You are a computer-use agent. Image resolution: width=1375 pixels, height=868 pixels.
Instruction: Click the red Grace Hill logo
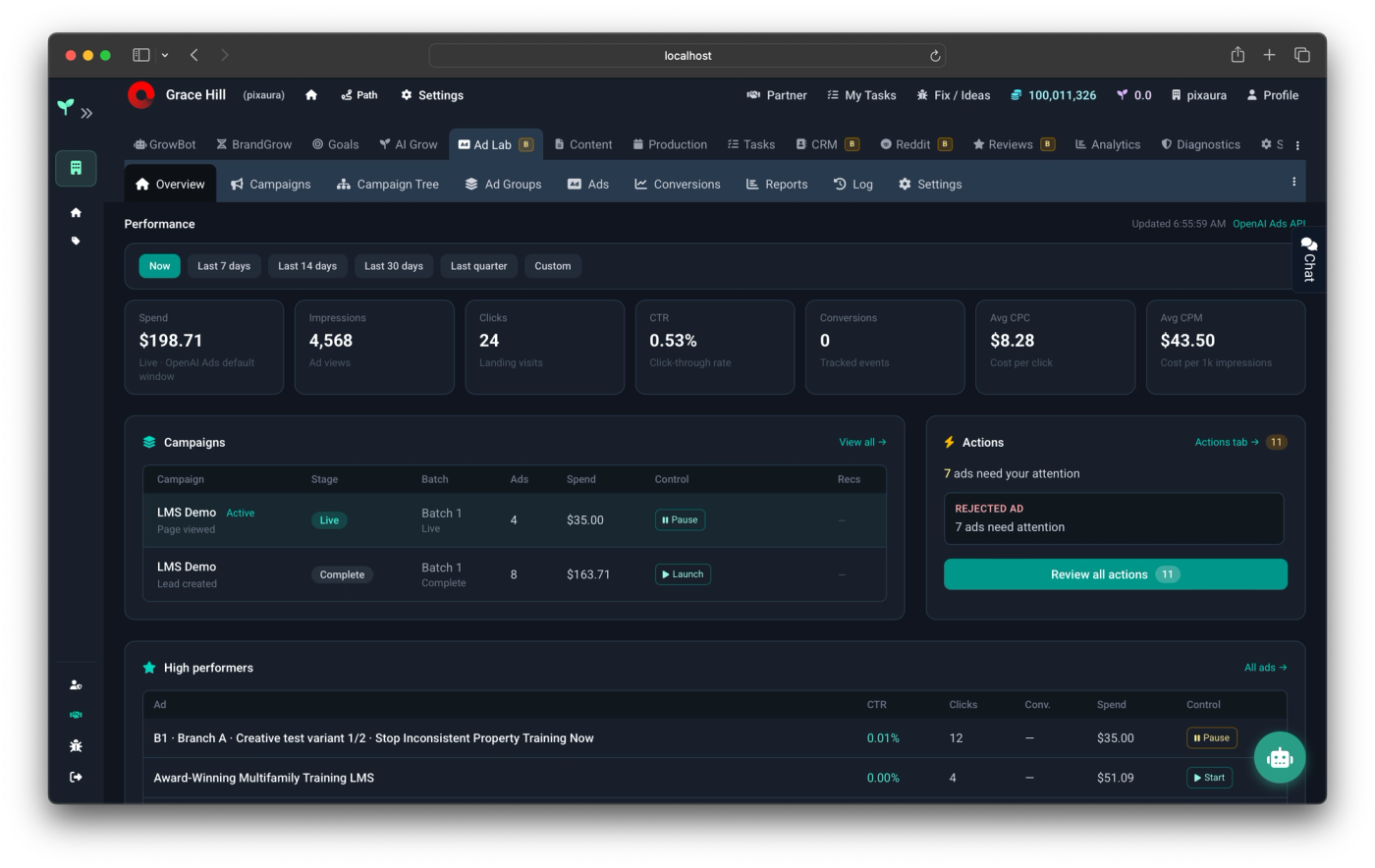click(141, 94)
